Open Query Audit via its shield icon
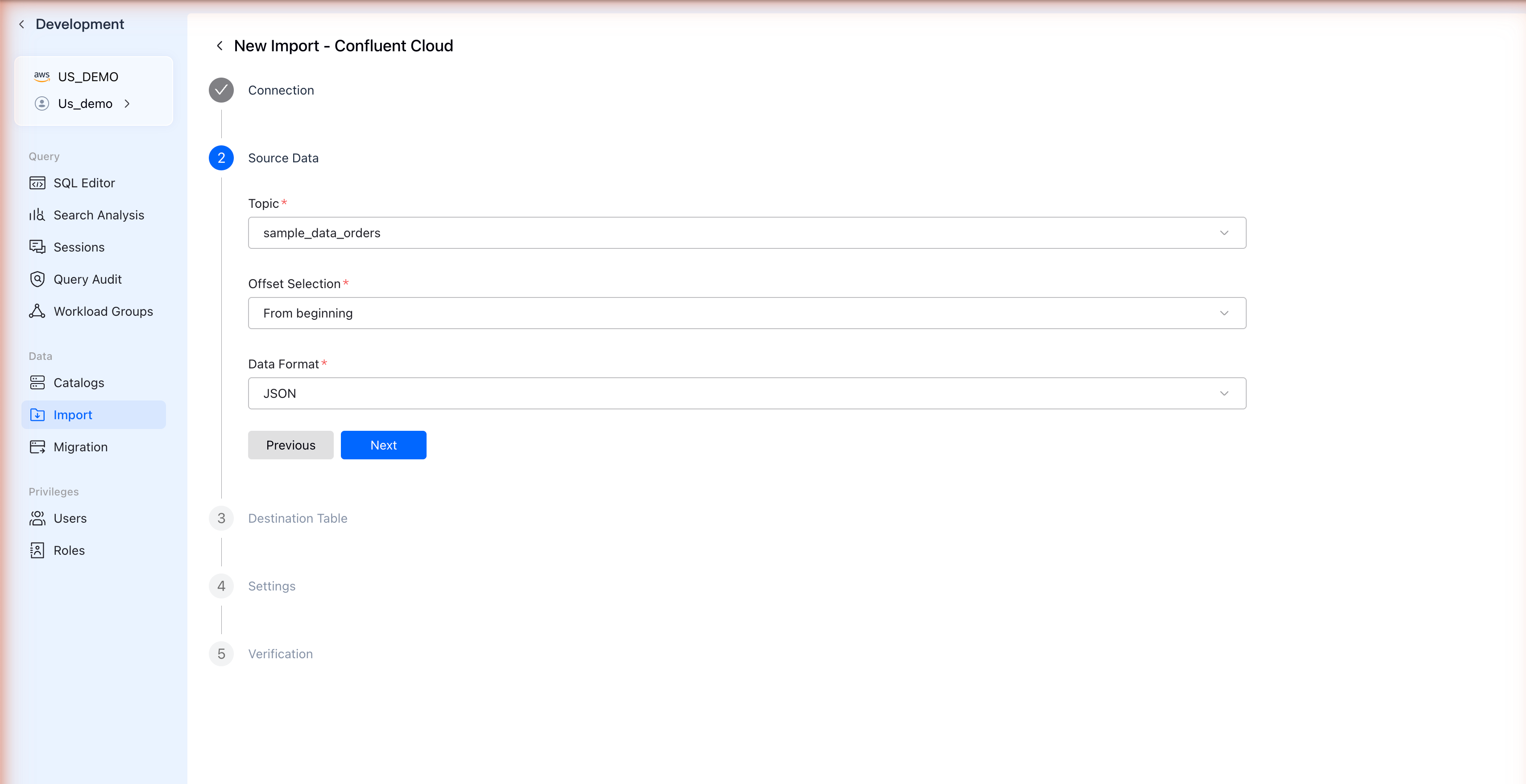Image resolution: width=1526 pixels, height=784 pixels. coord(37,279)
